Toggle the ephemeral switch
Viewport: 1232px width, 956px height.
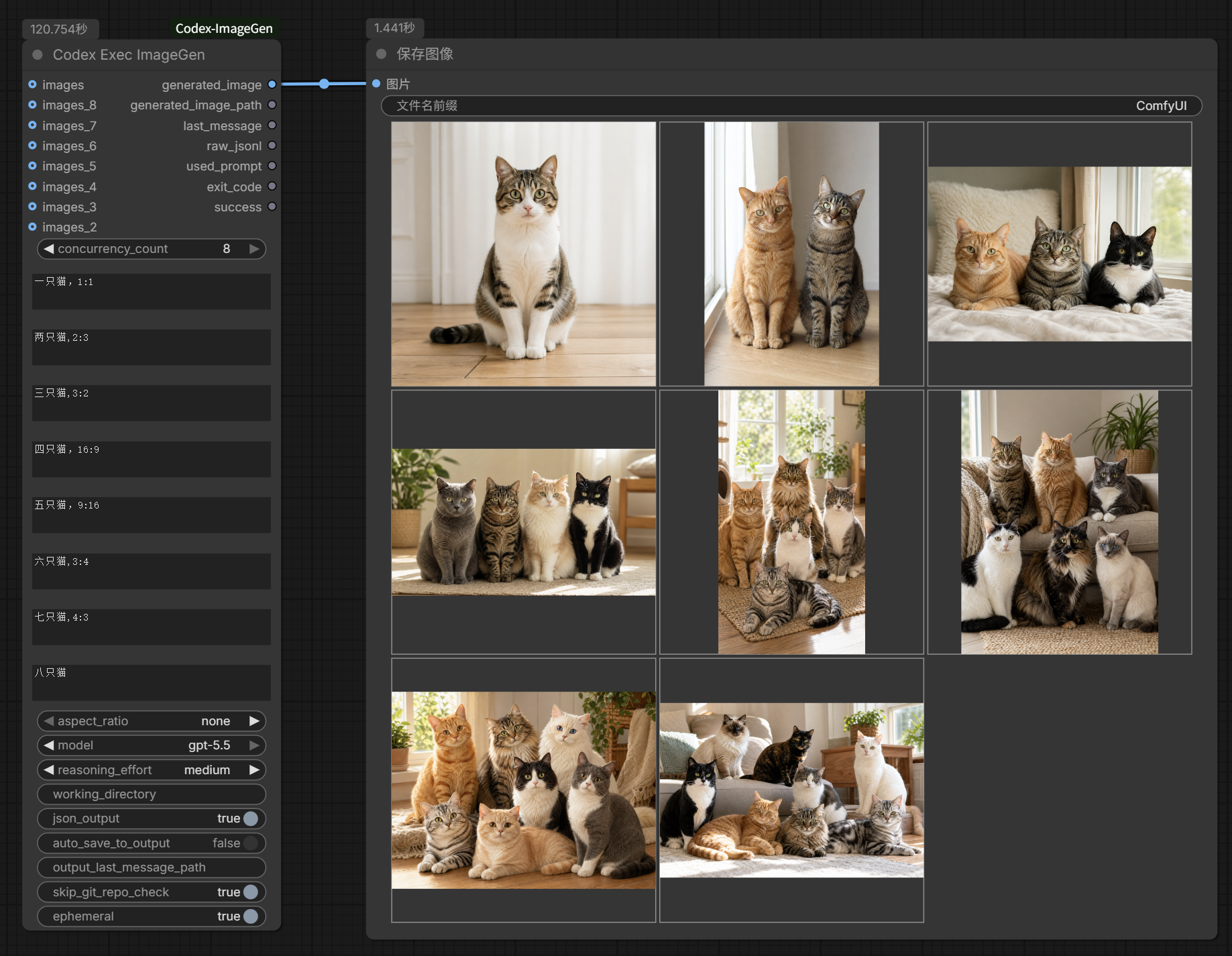coord(251,916)
